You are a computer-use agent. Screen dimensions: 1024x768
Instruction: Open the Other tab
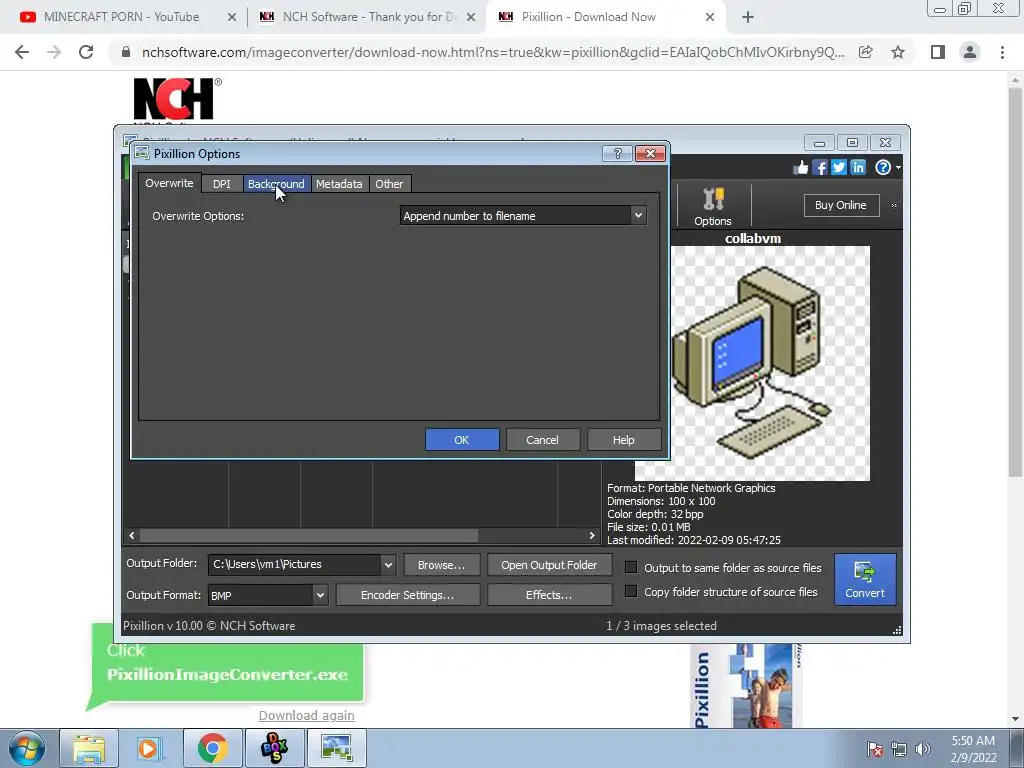(389, 184)
